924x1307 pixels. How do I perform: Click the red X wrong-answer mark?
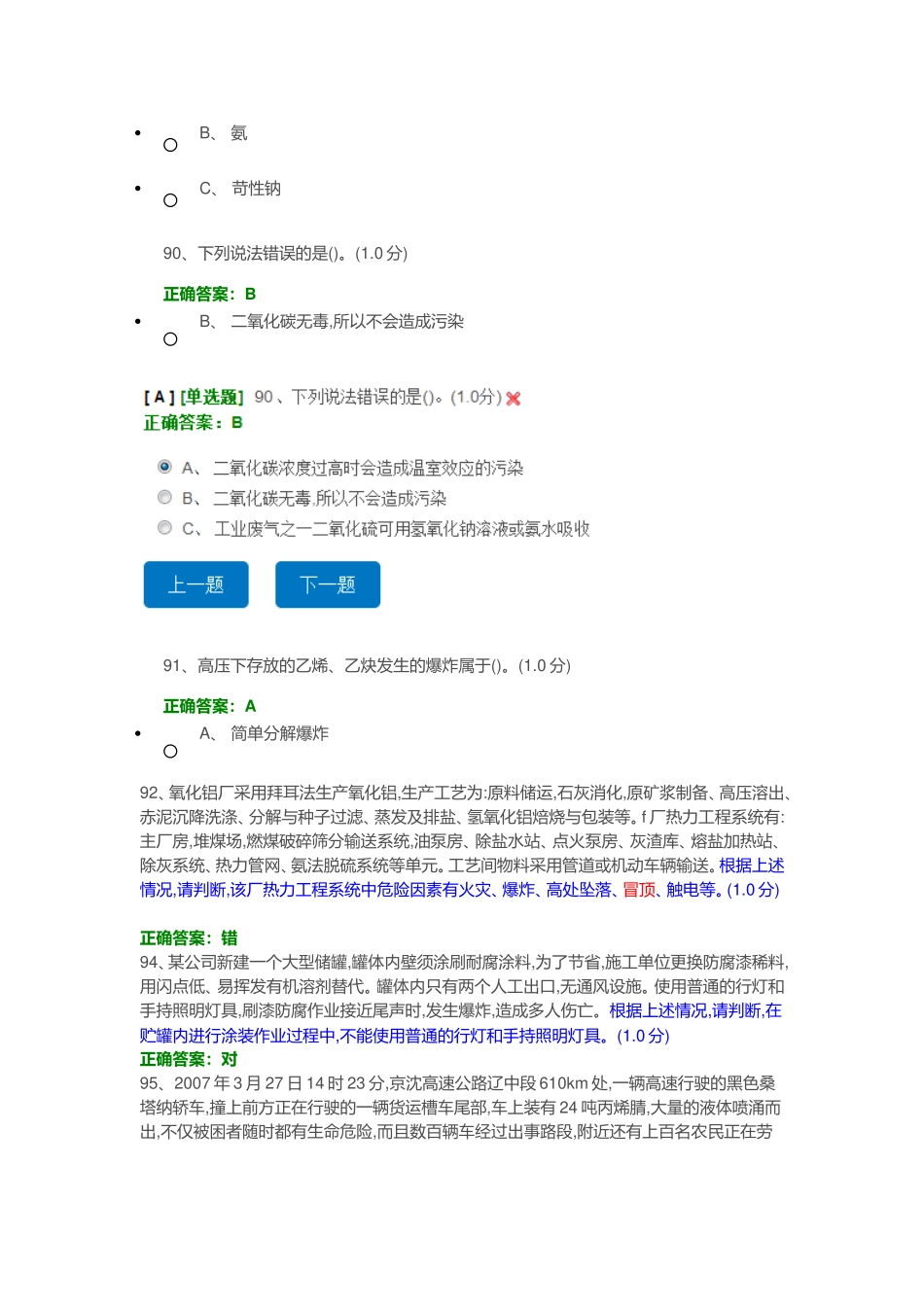tap(514, 398)
